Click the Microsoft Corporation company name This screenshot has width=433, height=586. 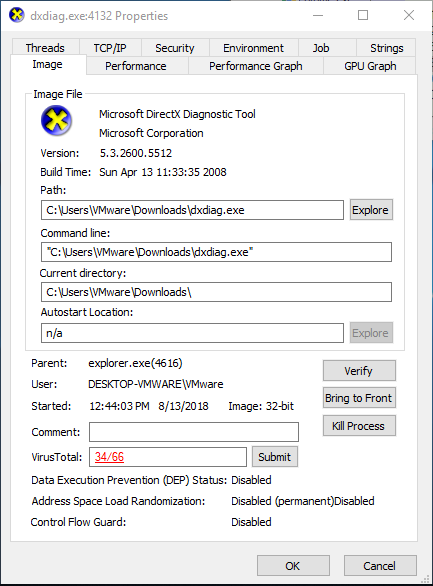151,133
